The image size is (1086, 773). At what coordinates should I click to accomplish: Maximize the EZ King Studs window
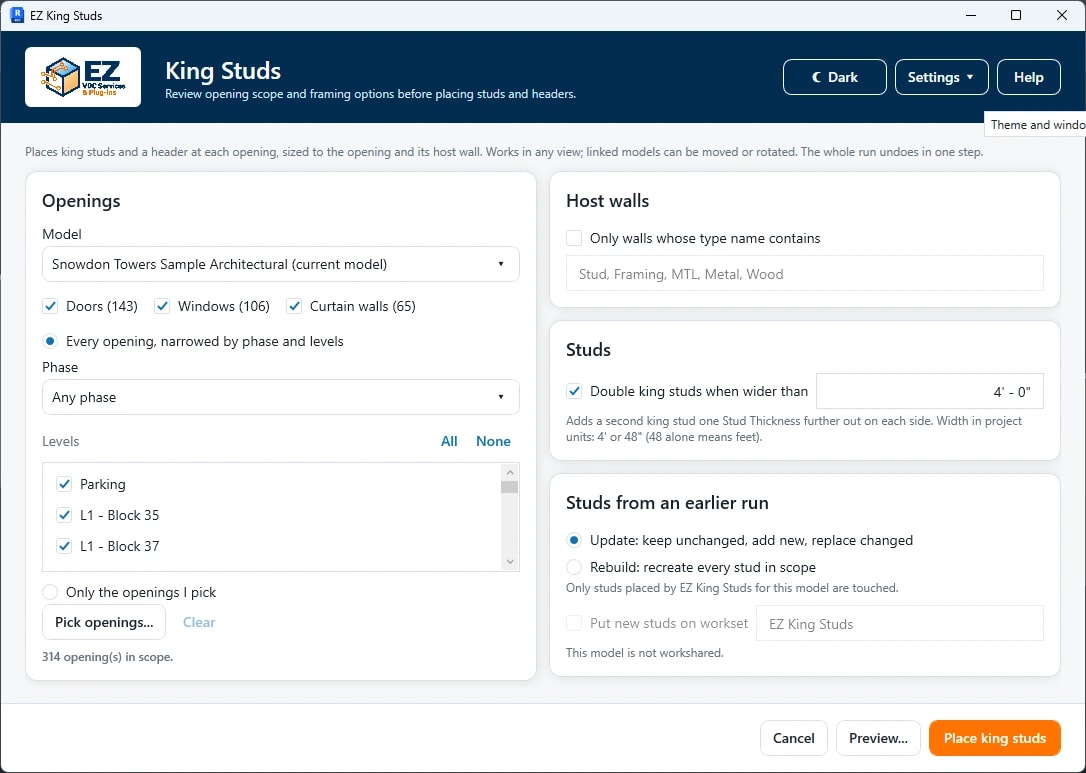point(1015,15)
